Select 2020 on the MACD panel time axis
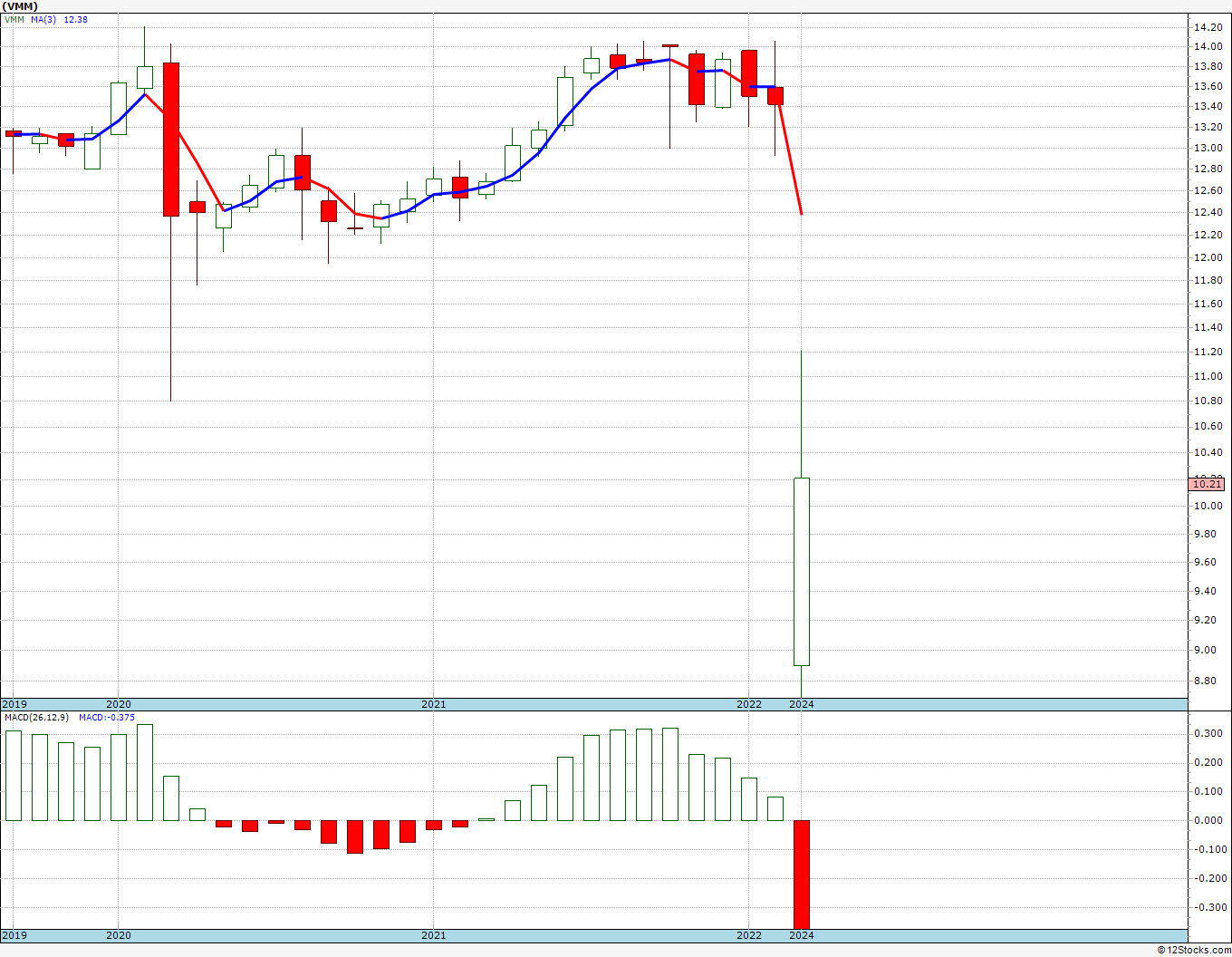 (x=119, y=935)
